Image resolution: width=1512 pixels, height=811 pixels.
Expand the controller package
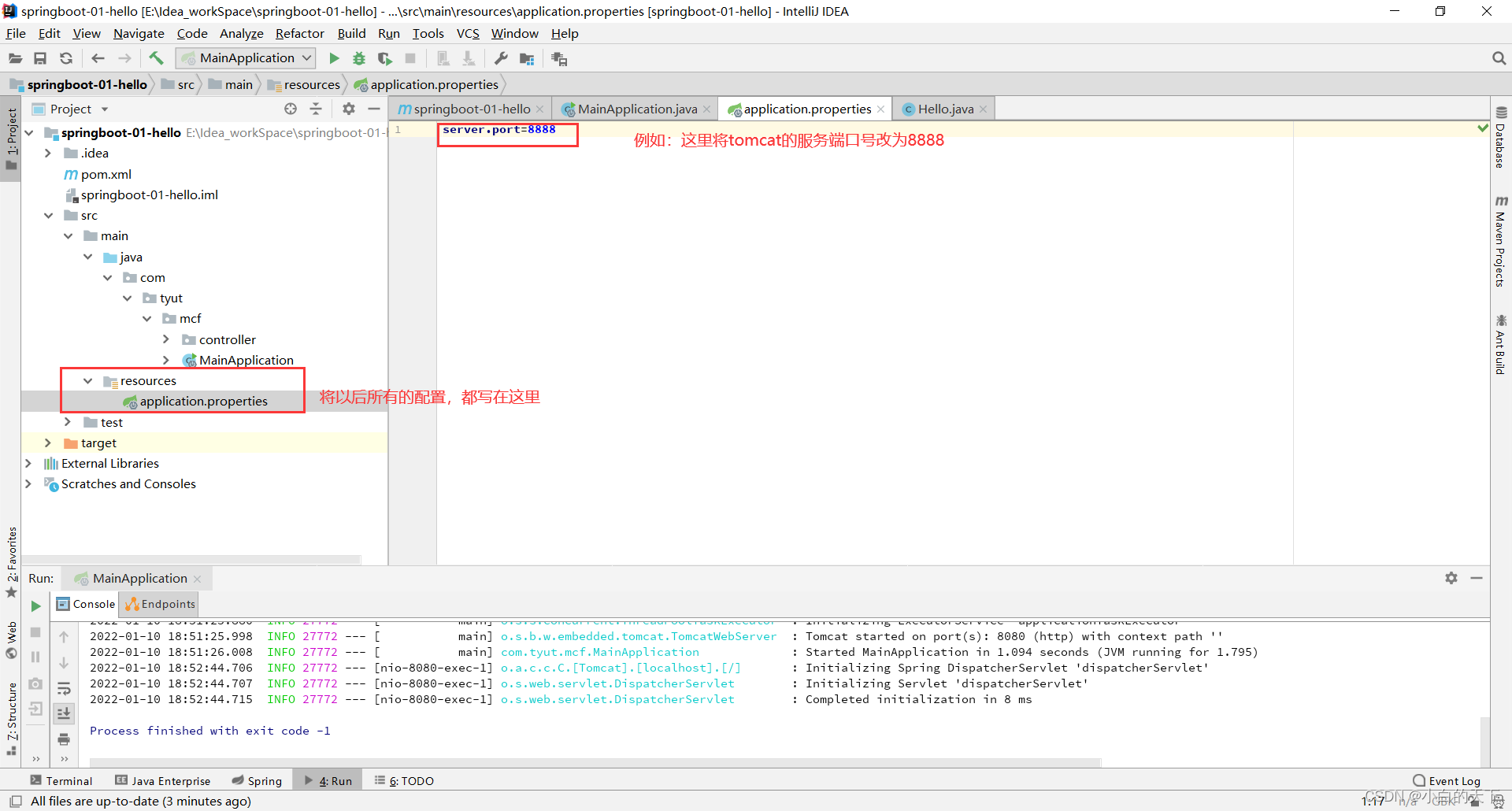[166, 339]
